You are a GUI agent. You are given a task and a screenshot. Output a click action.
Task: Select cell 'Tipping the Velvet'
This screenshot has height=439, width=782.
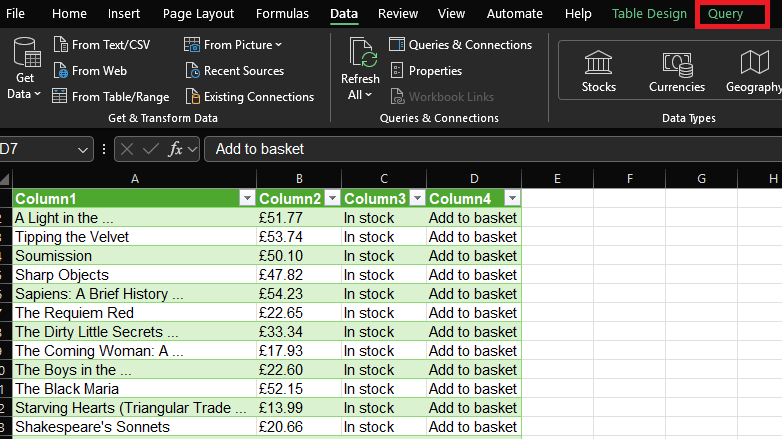(134, 237)
